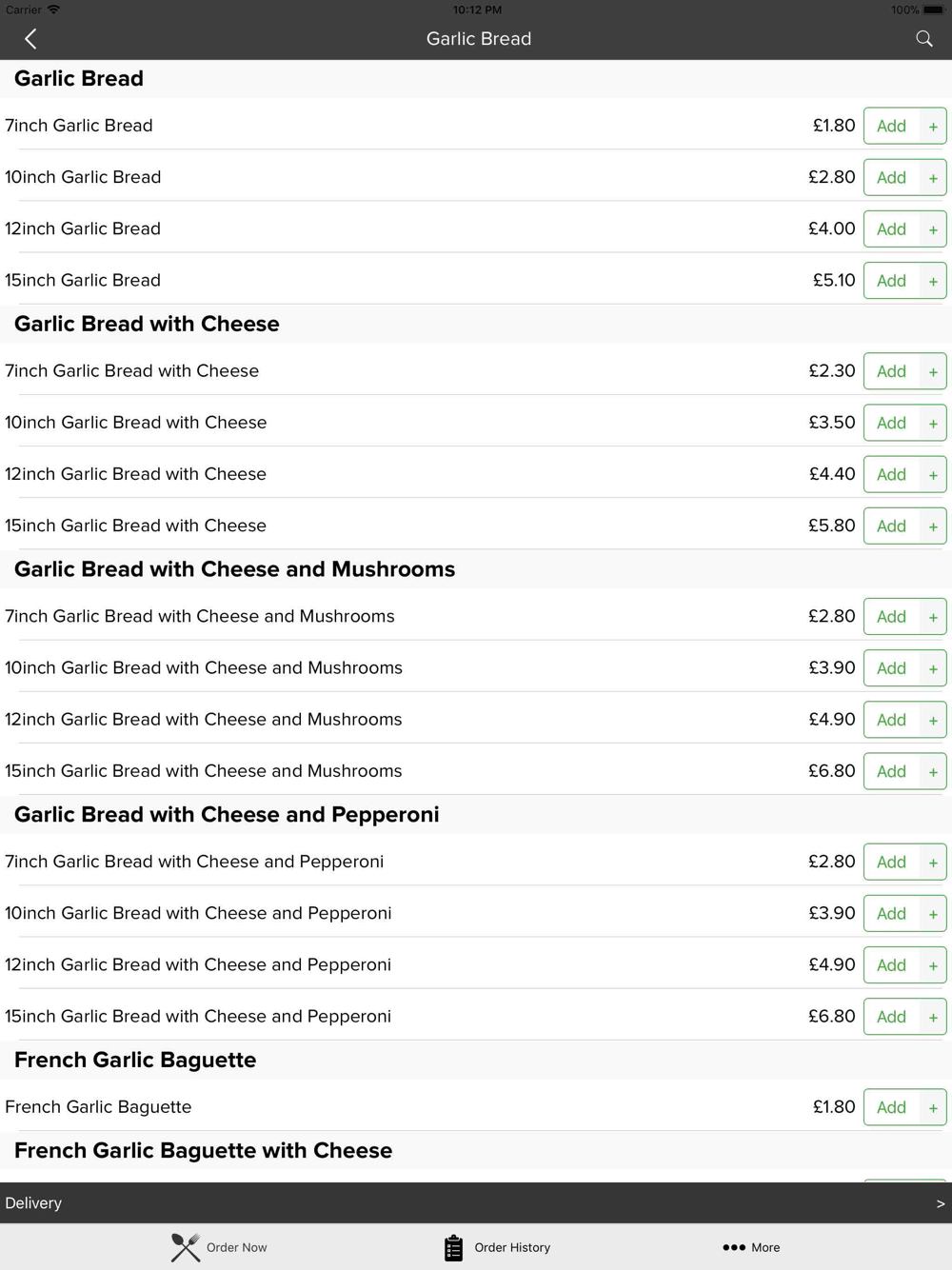Expand options for 12inch Garlic Bread plus
The width and height of the screenshot is (952, 1270).
pyautogui.click(x=933, y=228)
